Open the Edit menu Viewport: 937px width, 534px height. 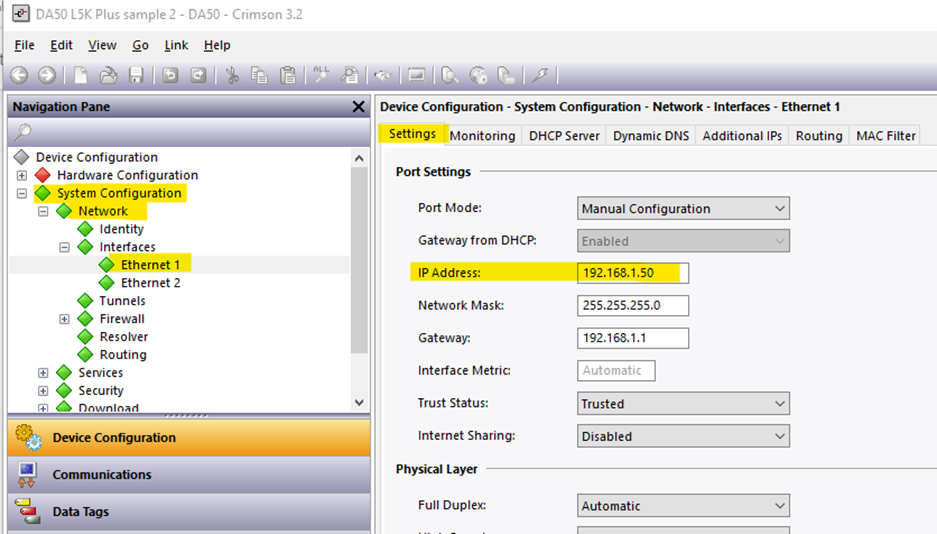61,45
